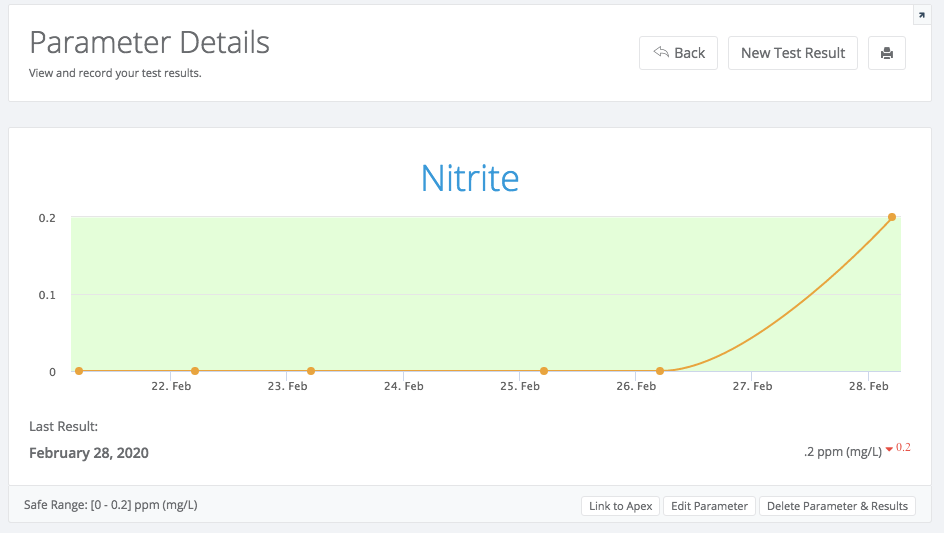Select the 0.2 data point on Feb 28
Image resolution: width=944 pixels, height=533 pixels.
(x=892, y=217)
